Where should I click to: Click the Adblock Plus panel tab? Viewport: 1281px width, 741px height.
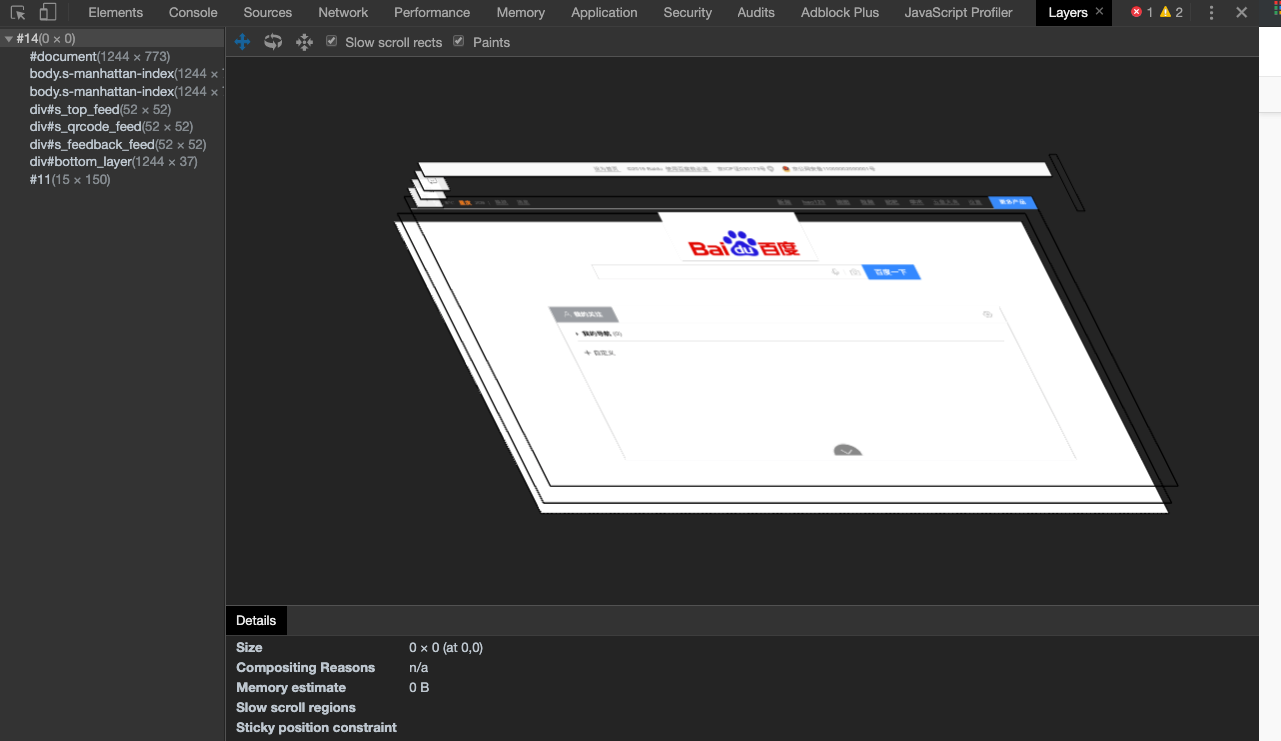[839, 13]
